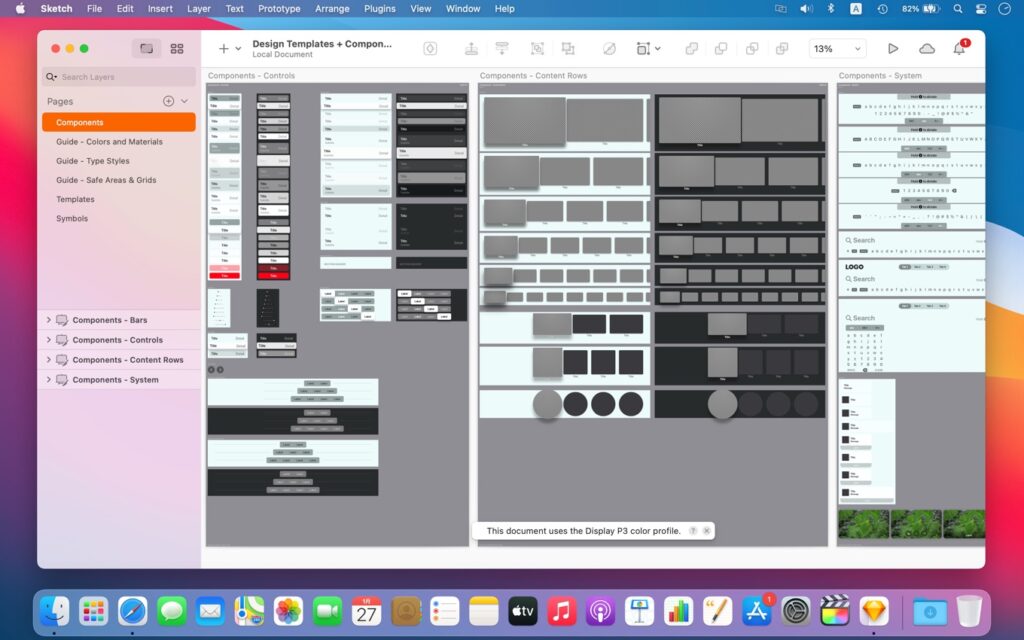Switch sidebar to layer list view
The image size is (1024, 640).
pos(146,48)
